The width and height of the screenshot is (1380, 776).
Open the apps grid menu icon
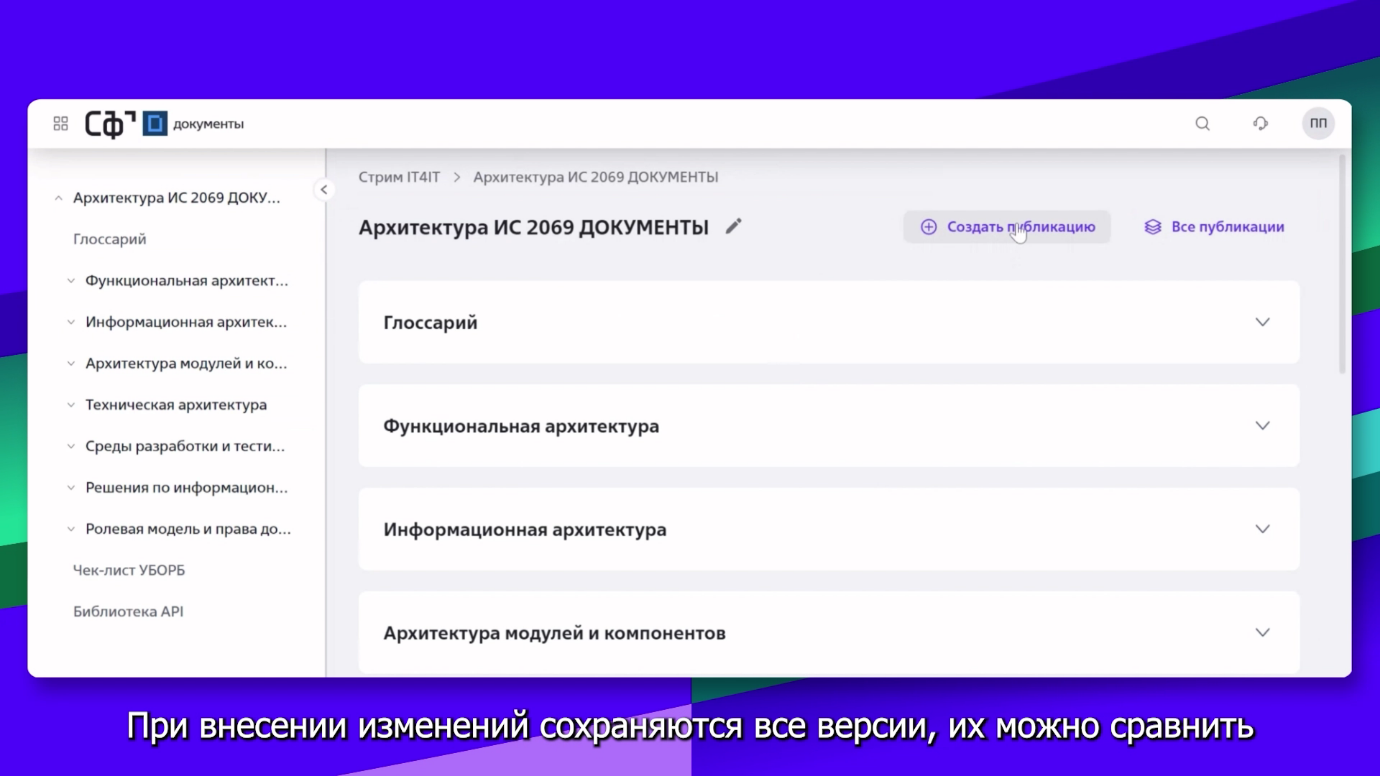click(x=61, y=124)
